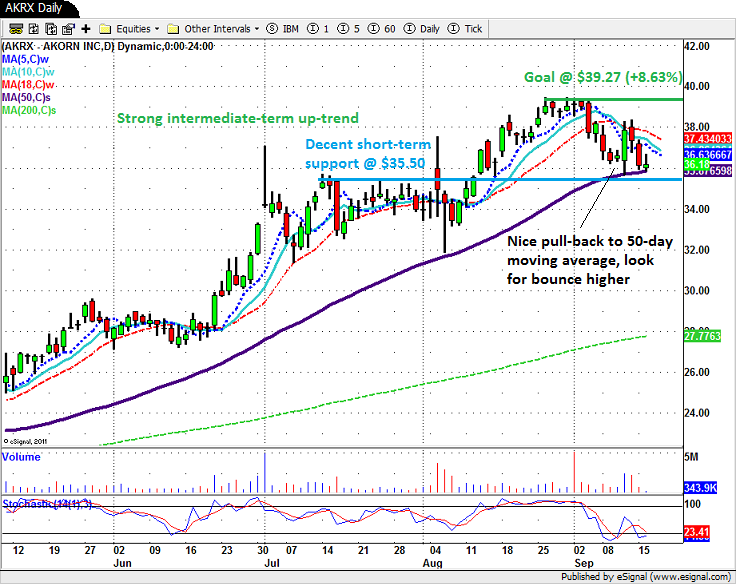Click the 5M volume axis label

coord(691,457)
